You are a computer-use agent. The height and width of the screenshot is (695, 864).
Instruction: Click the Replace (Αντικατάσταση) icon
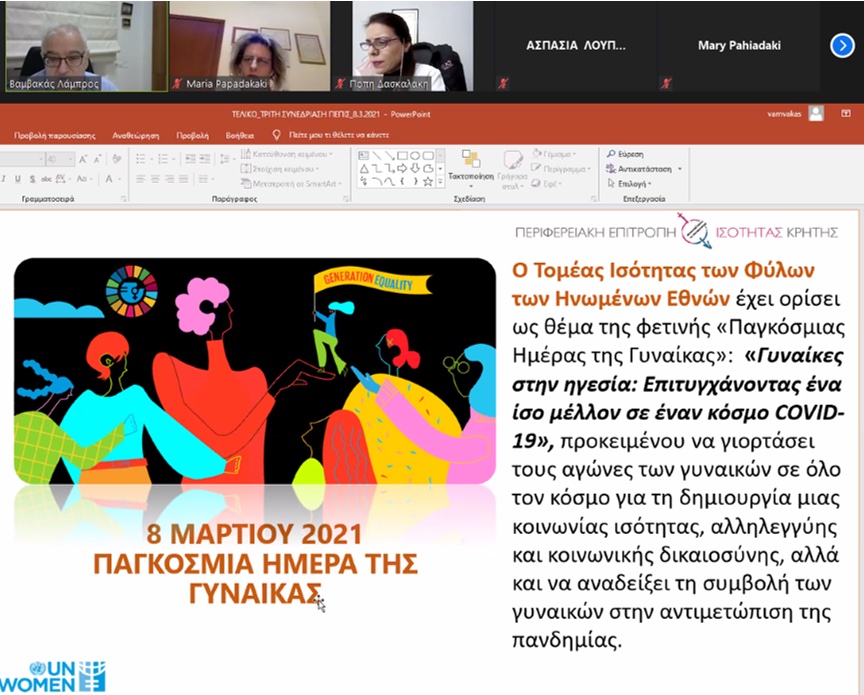point(610,169)
